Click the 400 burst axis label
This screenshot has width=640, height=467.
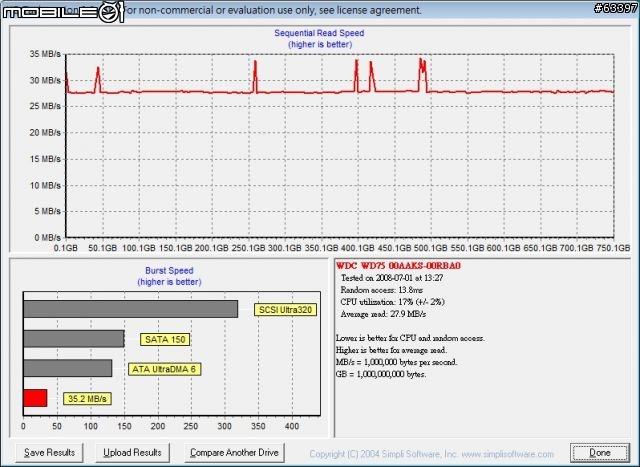coord(292,427)
